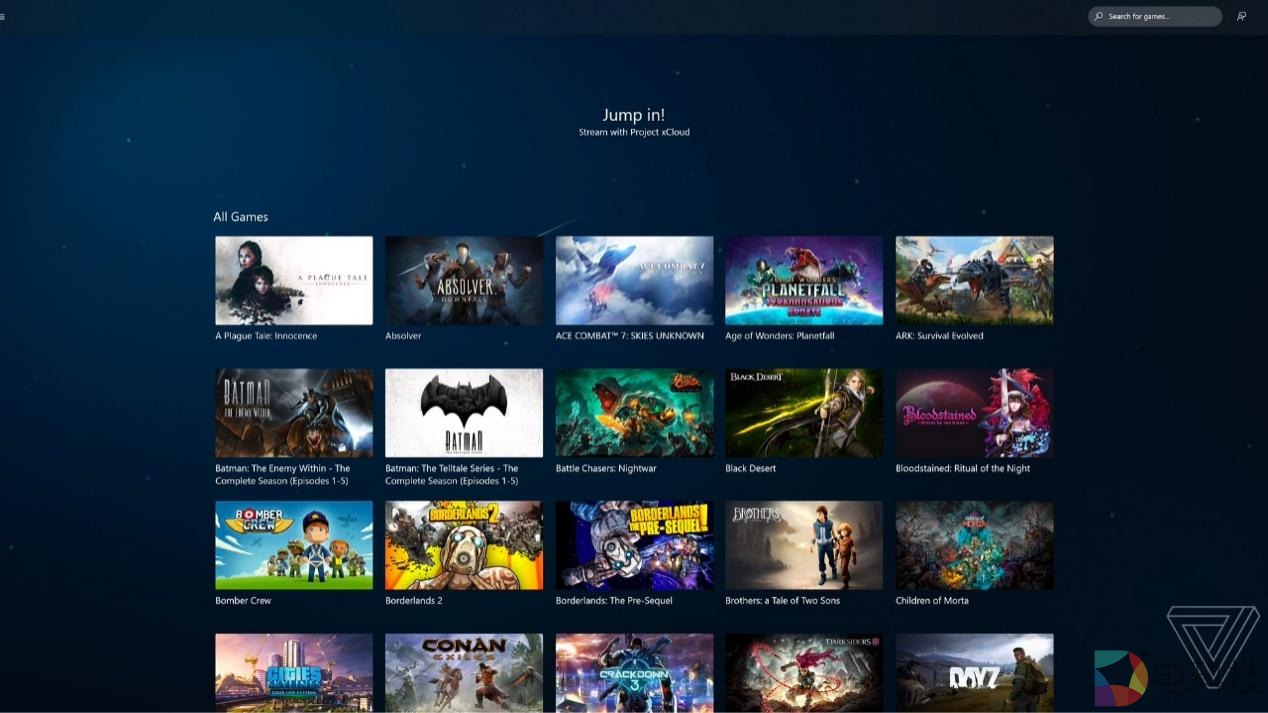Launch ACE COMBAT 7 thumbnail
This screenshot has width=1268, height=713.
[x=634, y=280]
